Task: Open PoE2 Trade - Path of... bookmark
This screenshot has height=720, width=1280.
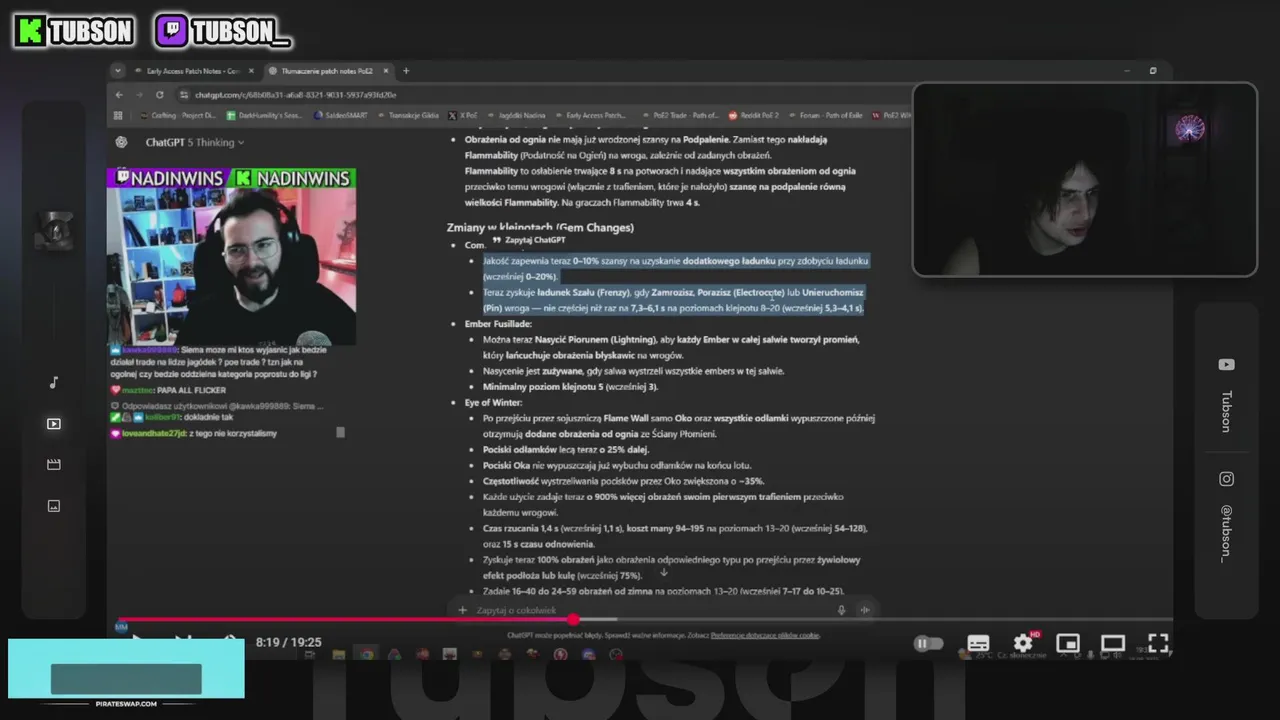Action: coord(680,115)
